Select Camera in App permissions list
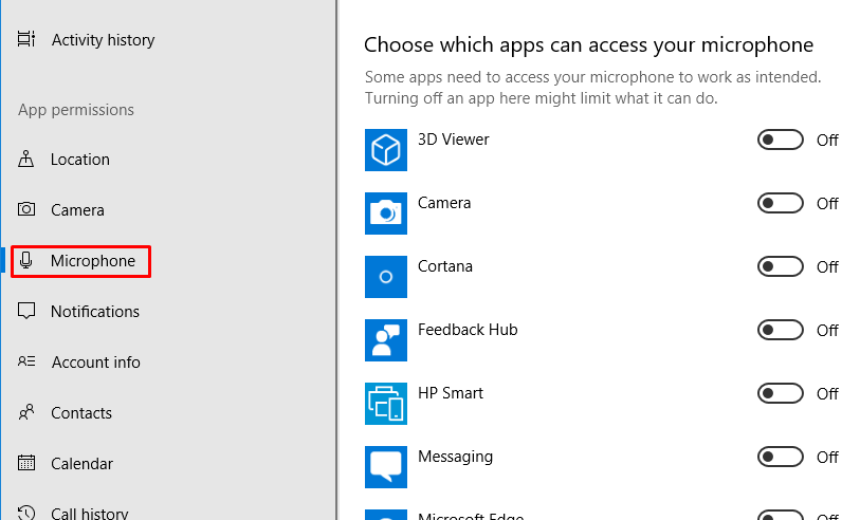Screen dimensions: 860x520 tap(77, 210)
